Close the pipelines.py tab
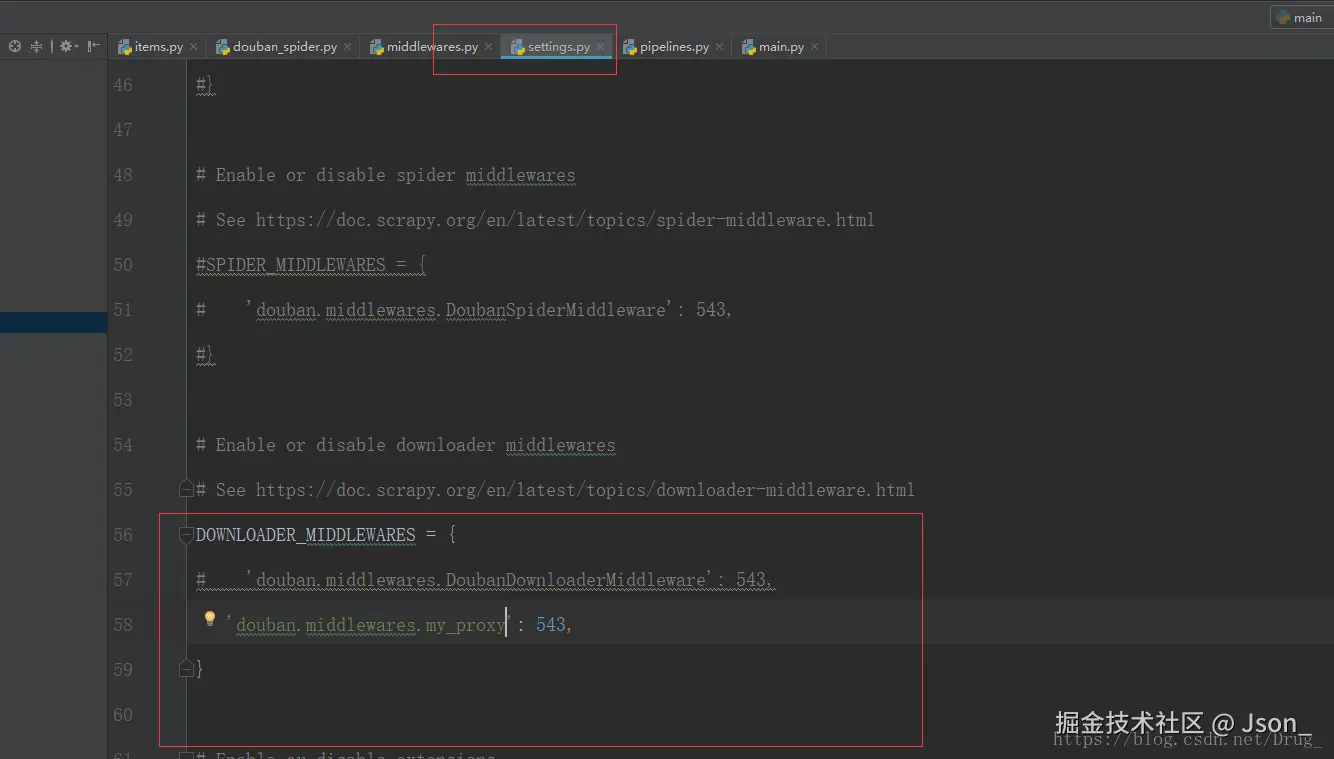The width and height of the screenshot is (1334, 759). (719, 47)
